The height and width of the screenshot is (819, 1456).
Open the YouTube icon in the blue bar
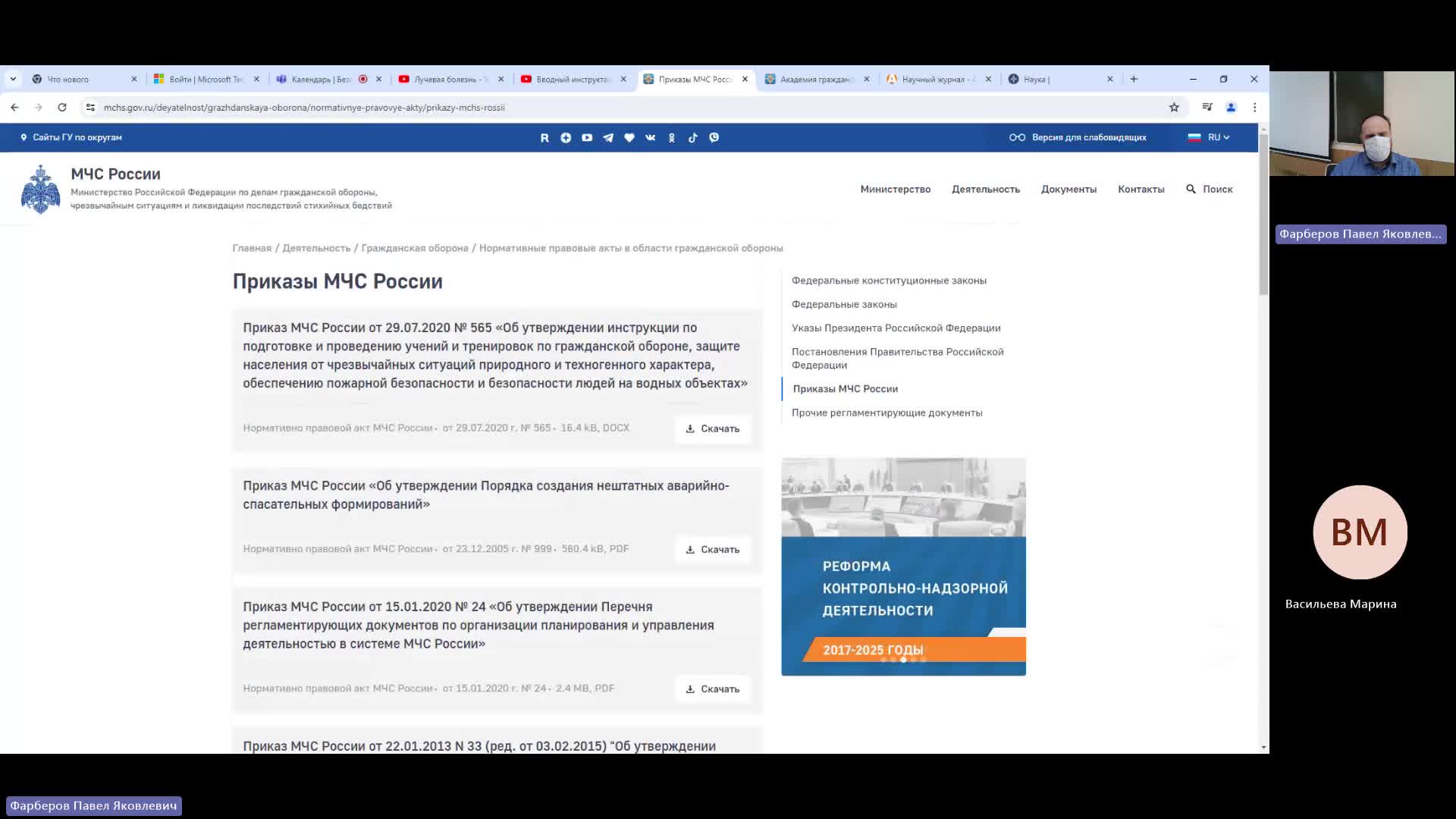587,137
